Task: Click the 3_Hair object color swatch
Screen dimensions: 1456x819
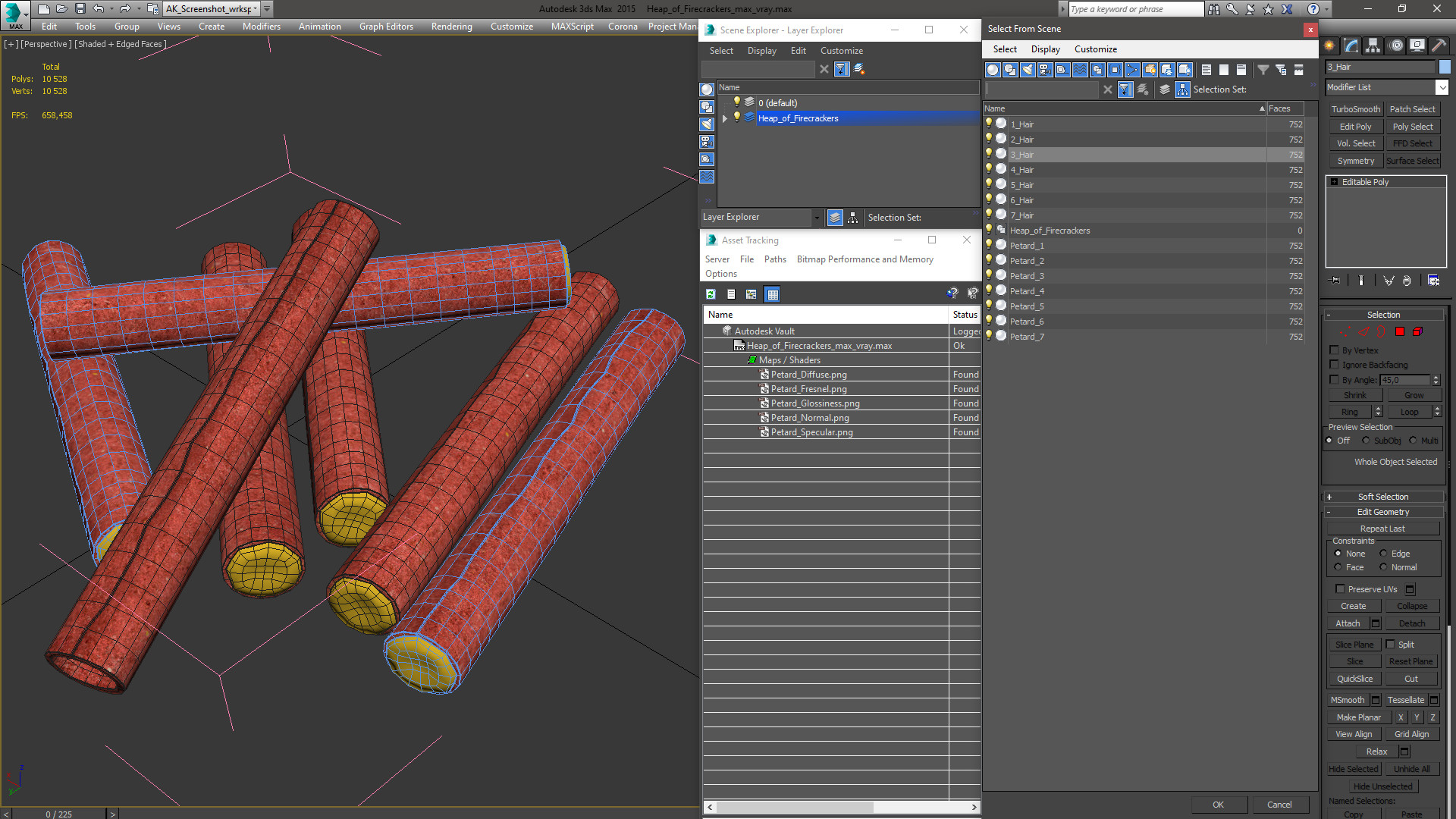Action: [x=1445, y=67]
